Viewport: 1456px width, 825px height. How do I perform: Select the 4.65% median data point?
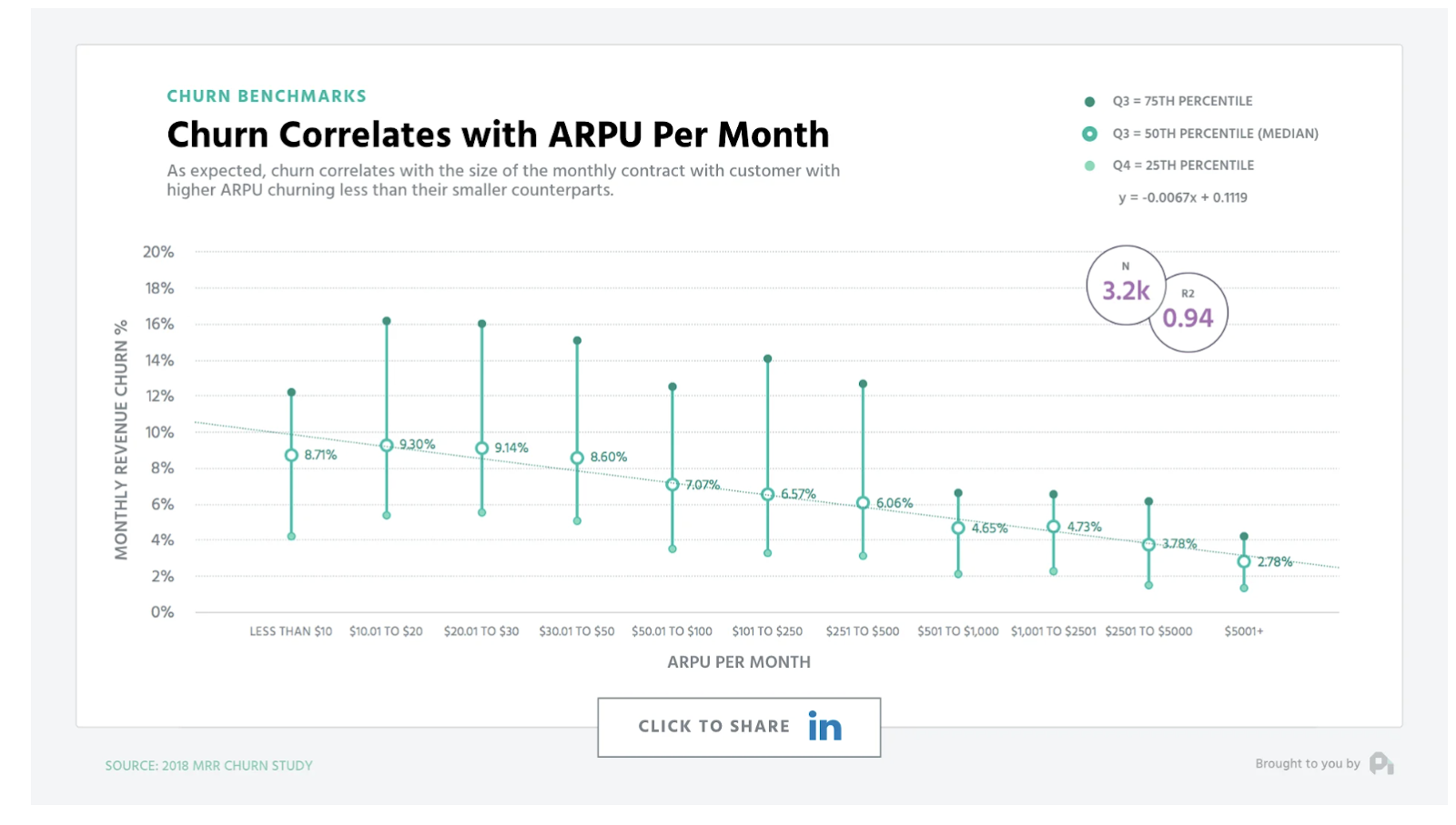(x=958, y=528)
